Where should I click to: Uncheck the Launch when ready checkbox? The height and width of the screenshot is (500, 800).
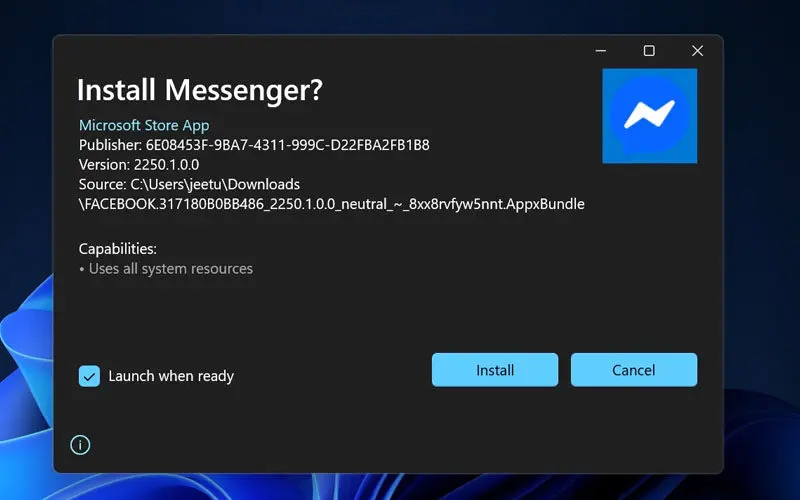click(x=89, y=377)
